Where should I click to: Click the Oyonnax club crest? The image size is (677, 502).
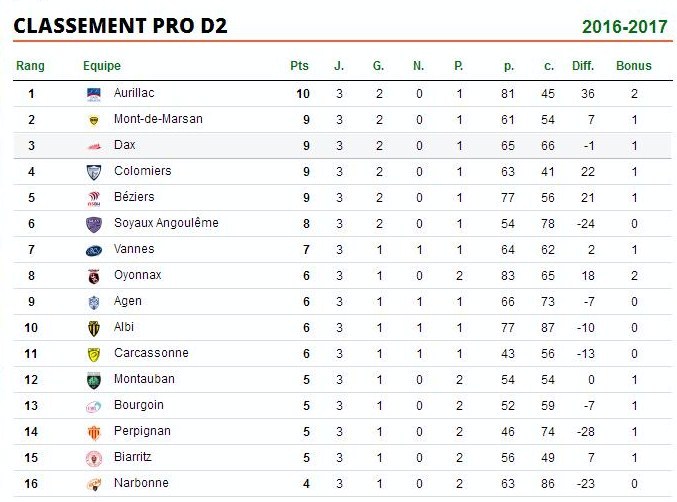tap(94, 276)
